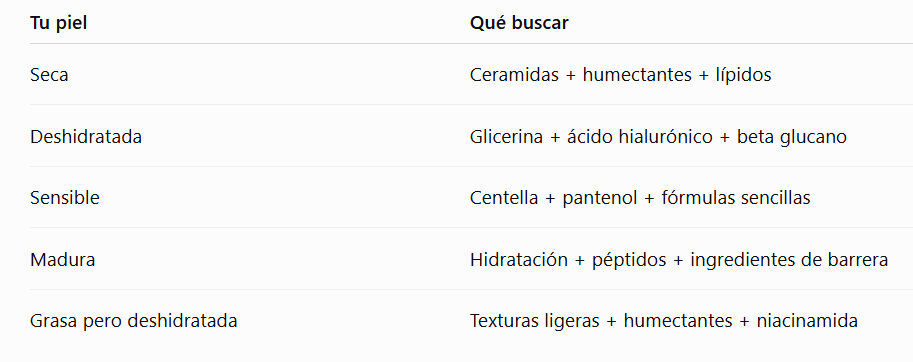Click the word 'niacinamida' in last row
Viewport: 913px width, 362px height.
(806, 321)
